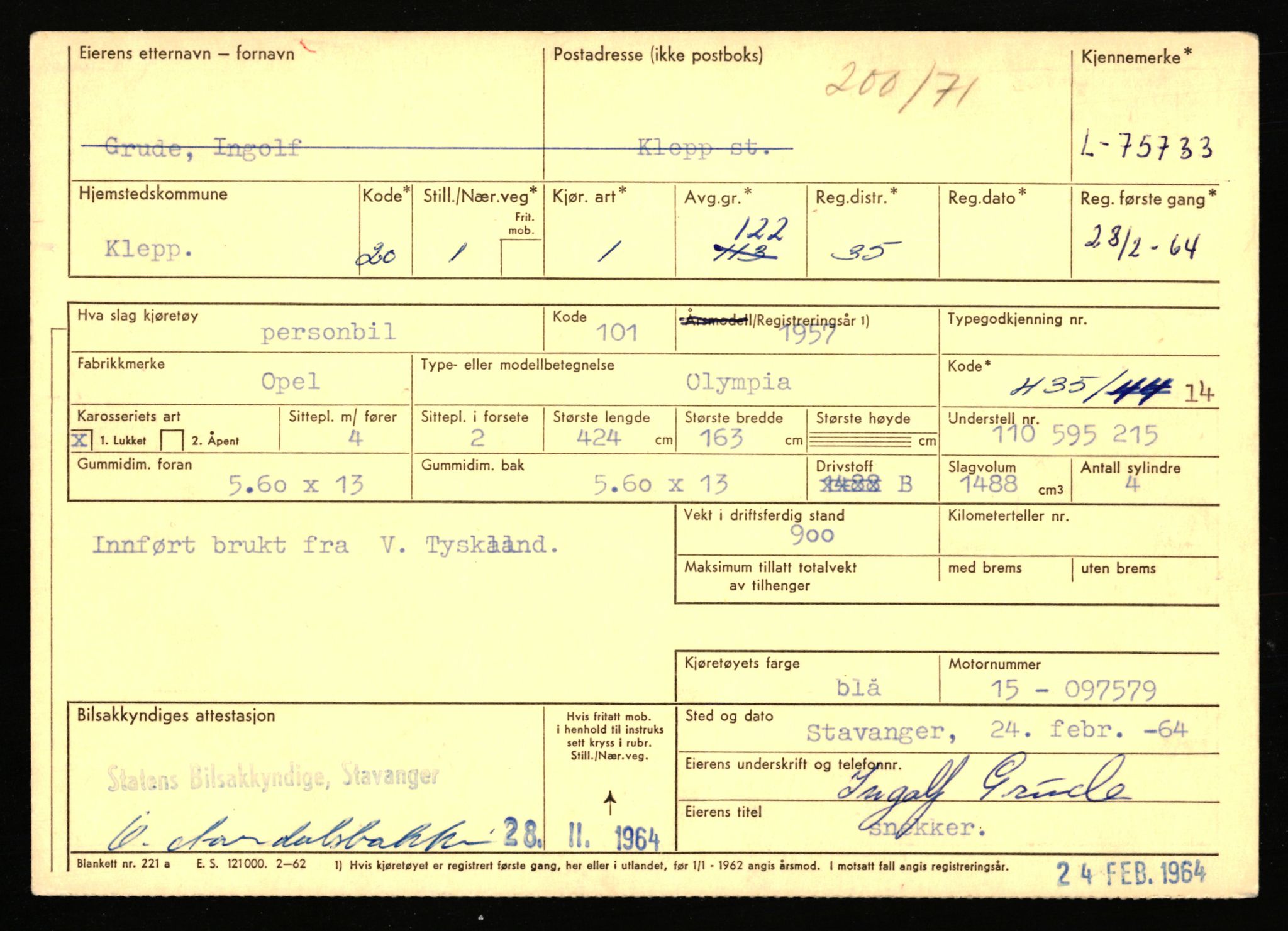Click the handwritten Kode value '20'
The image size is (1288, 931).
(376, 255)
